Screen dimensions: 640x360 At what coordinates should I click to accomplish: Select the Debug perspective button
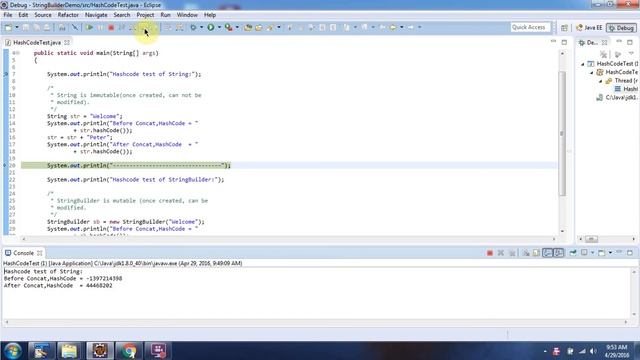click(621, 28)
